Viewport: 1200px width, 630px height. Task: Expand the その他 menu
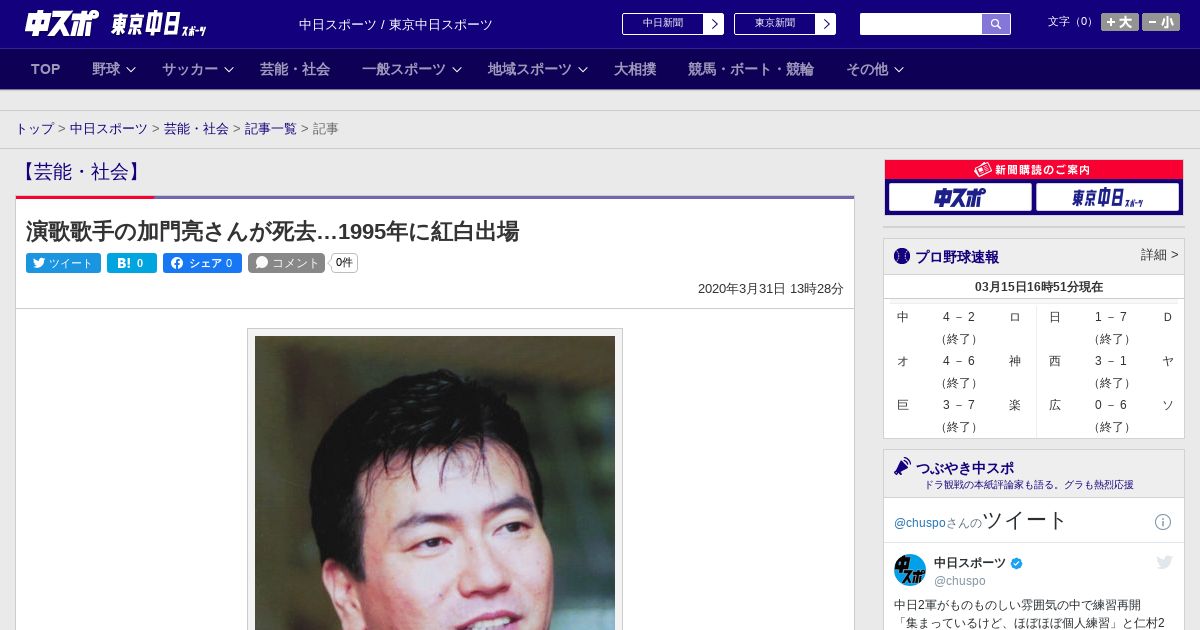click(x=875, y=69)
